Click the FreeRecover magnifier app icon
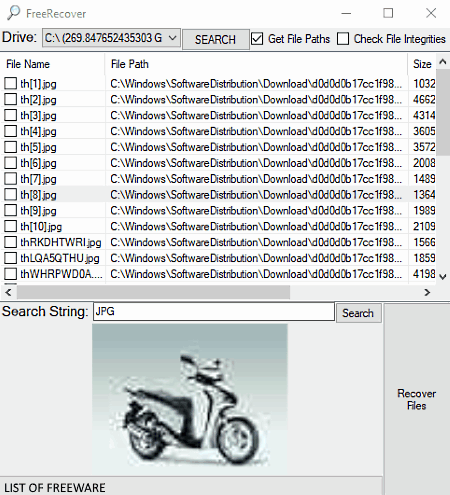 click(14, 13)
